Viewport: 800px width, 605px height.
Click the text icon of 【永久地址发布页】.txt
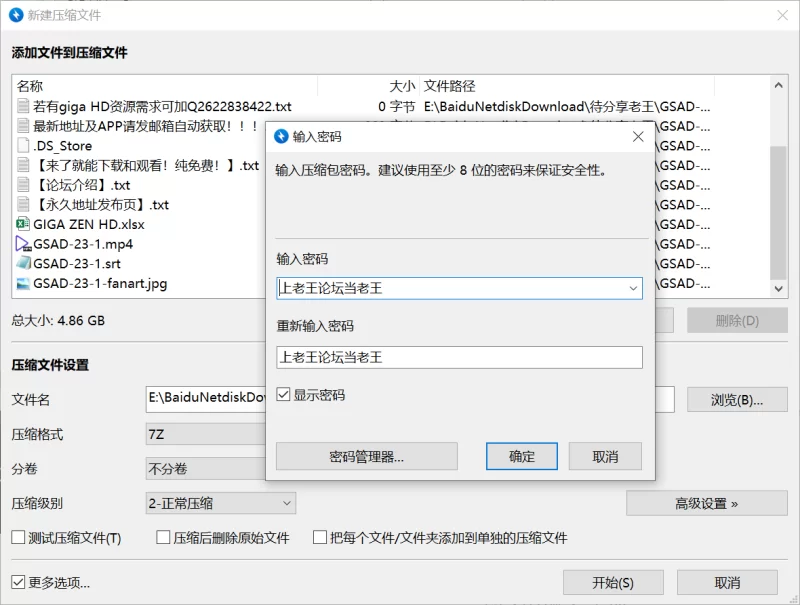pyautogui.click(x=24, y=205)
